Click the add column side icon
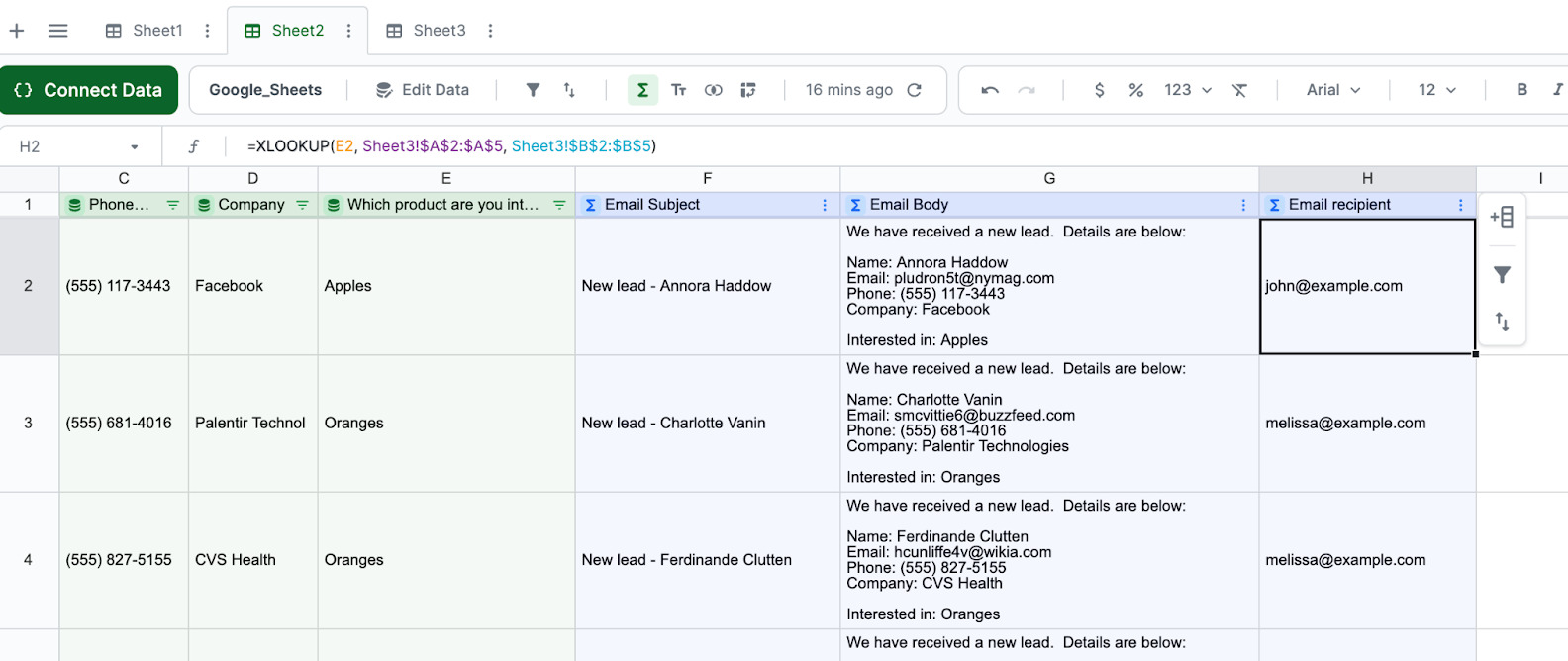This screenshot has height=661, width=1568. tap(1502, 217)
